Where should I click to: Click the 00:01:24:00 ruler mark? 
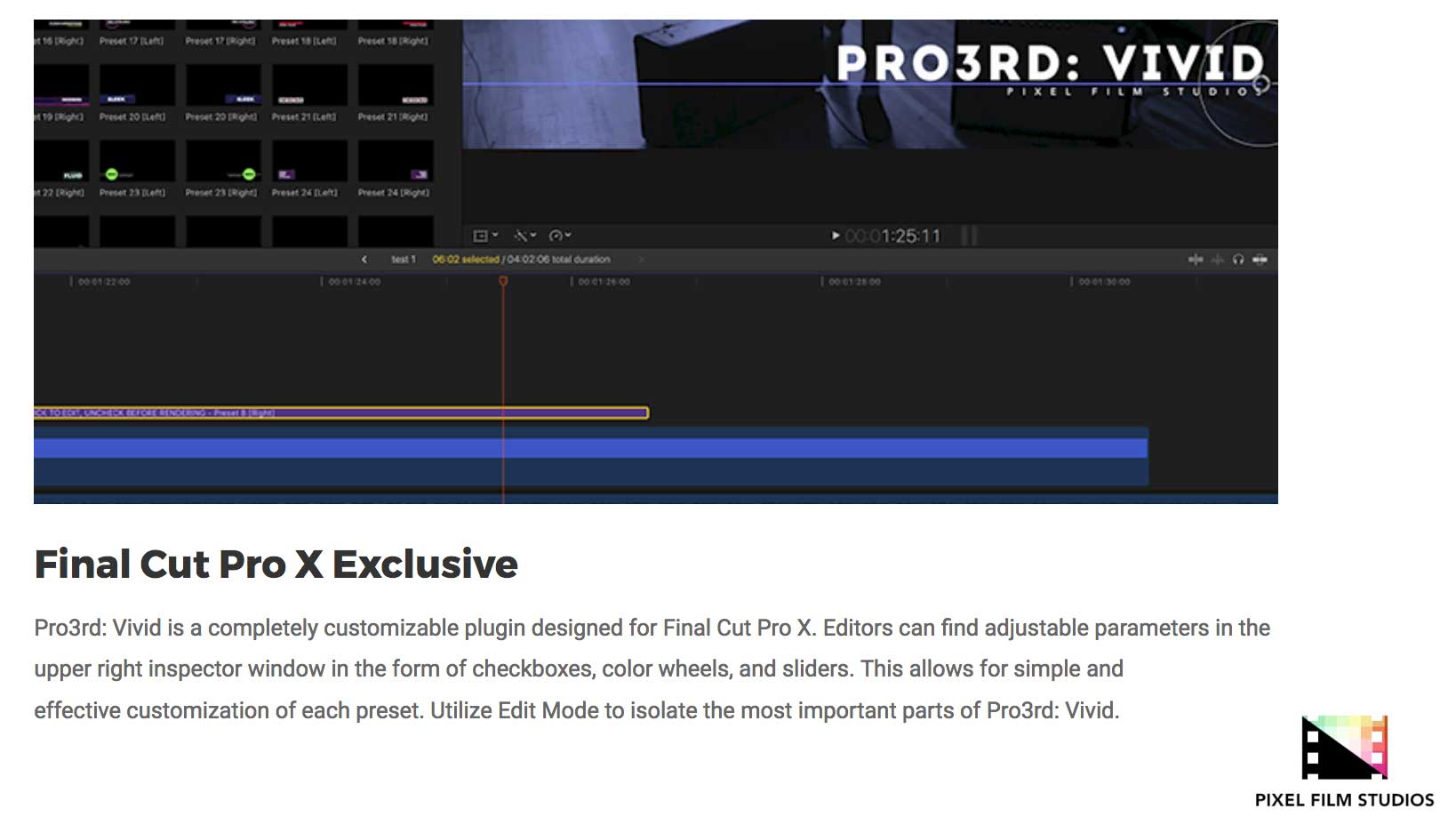[354, 282]
